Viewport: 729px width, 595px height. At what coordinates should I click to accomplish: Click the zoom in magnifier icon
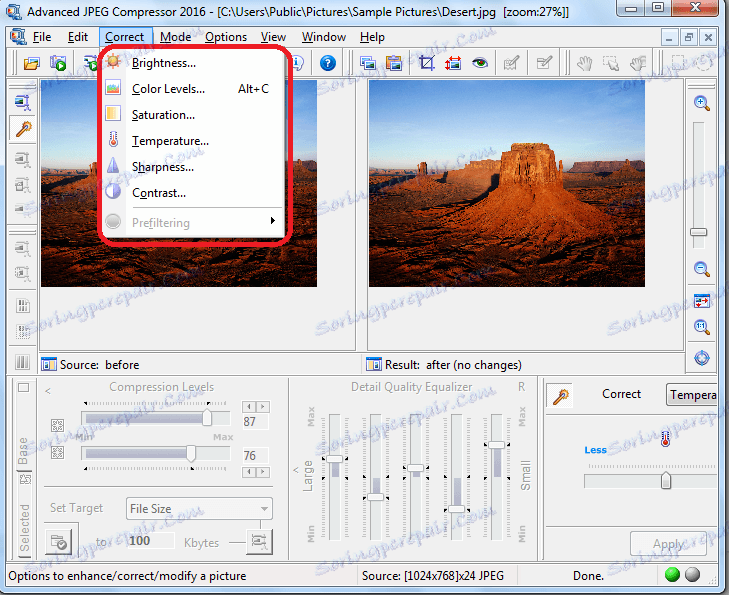pyautogui.click(x=701, y=103)
